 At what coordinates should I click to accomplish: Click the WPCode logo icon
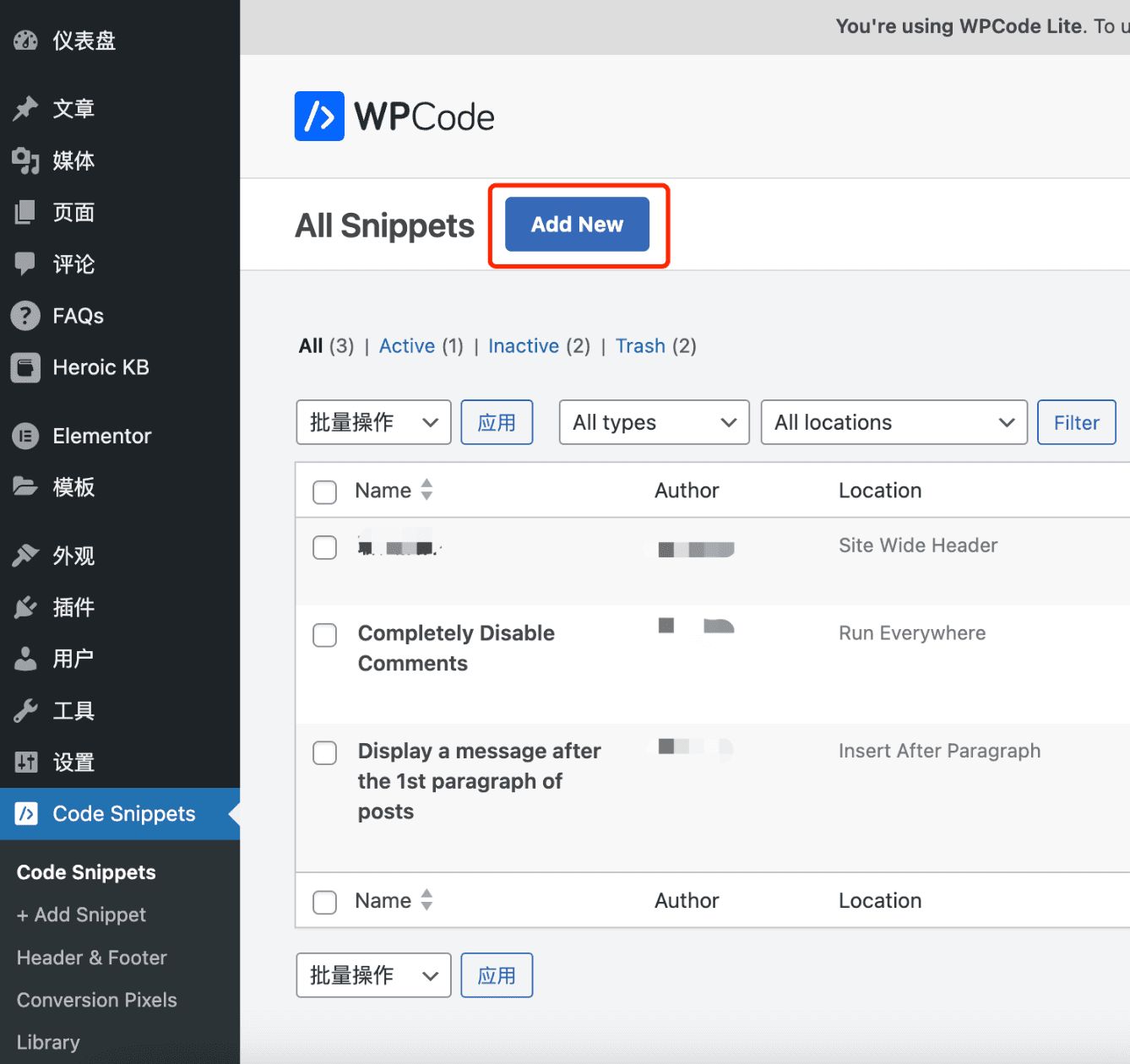tap(319, 116)
